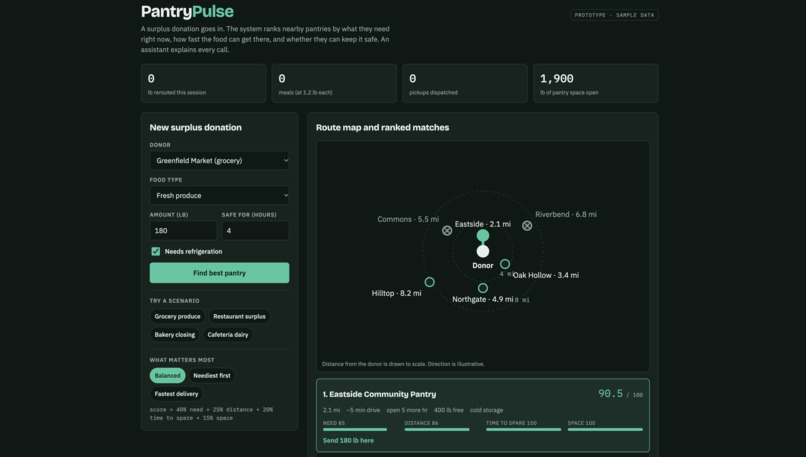Toggle the Needs refrigeration checkbox
This screenshot has height=457, width=806.
pos(156,251)
